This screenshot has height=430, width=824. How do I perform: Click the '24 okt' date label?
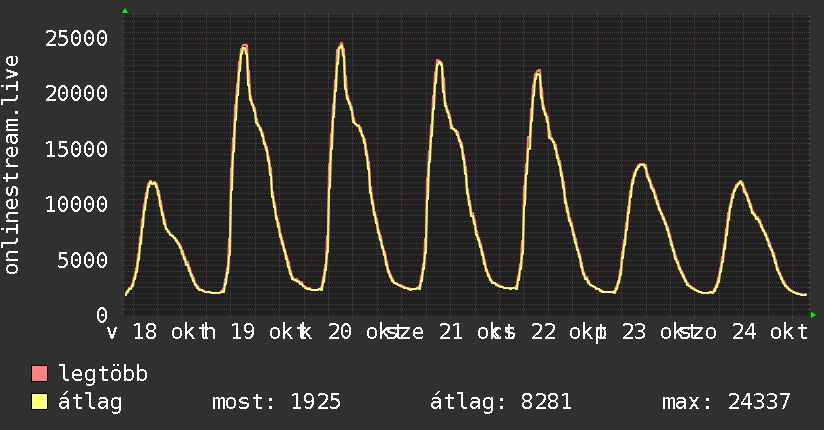[770, 332]
